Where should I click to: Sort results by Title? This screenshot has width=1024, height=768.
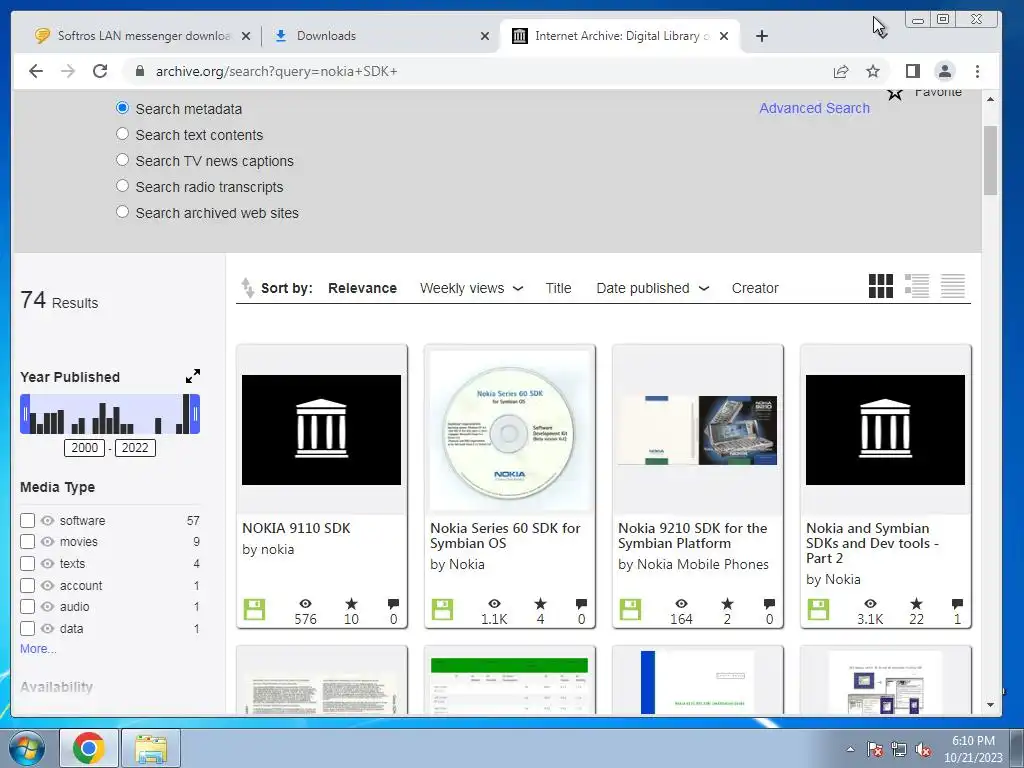click(x=558, y=288)
